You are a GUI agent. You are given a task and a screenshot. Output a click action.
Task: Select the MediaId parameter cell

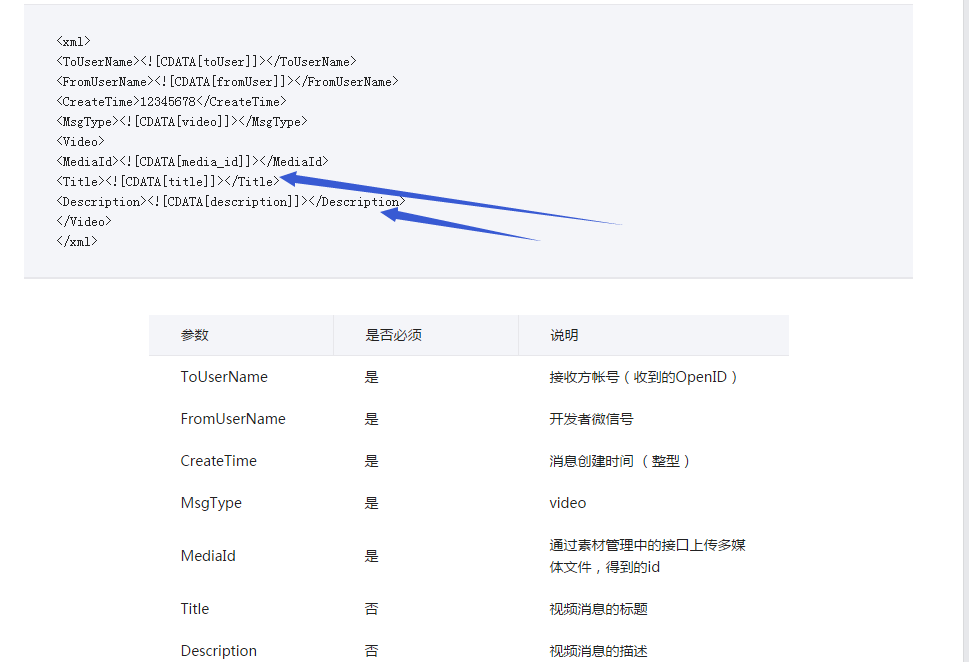coord(208,556)
